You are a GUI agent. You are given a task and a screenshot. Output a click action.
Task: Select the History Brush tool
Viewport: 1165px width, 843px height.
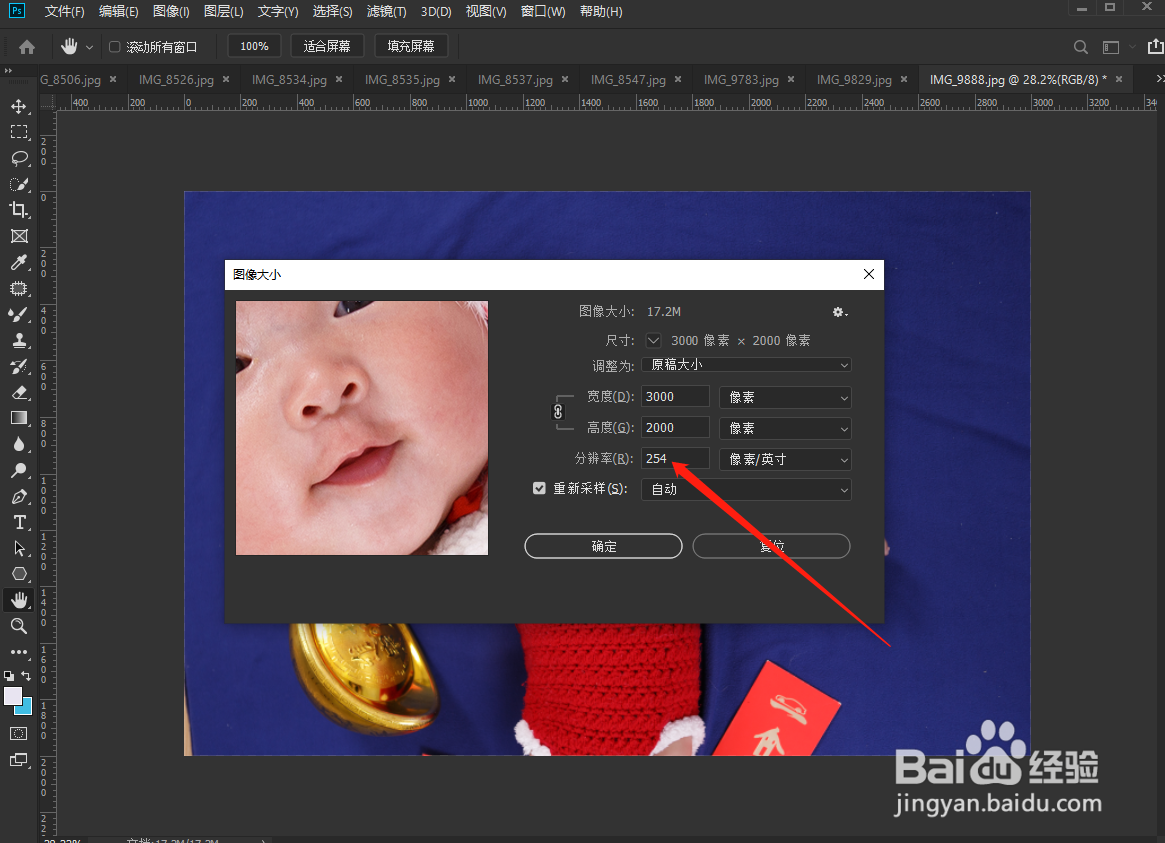(x=19, y=366)
